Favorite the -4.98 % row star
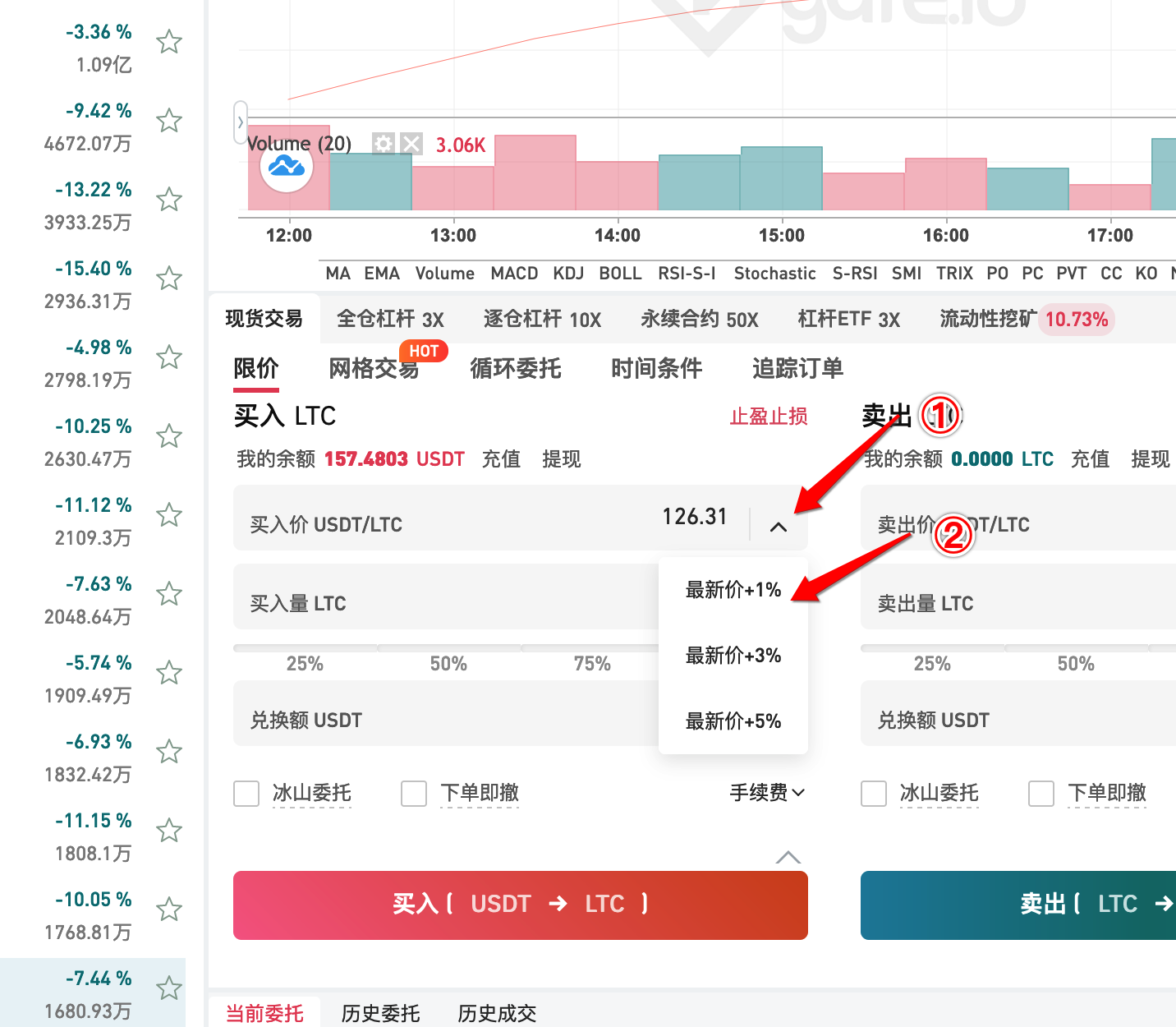Screen dimensions: 1176x1027 point(169,357)
